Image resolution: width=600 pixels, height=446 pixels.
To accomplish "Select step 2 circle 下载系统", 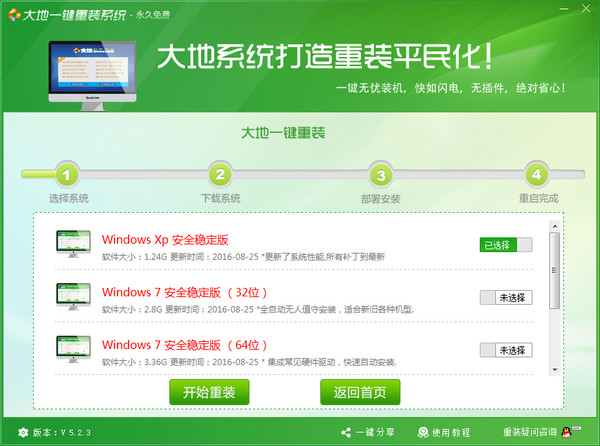I will [x=220, y=175].
